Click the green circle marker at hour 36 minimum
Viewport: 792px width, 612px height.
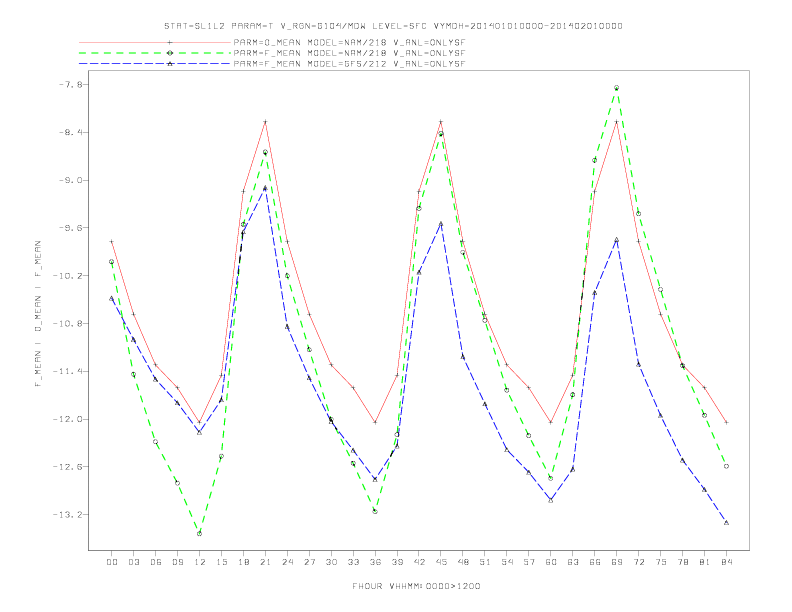pyautogui.click(x=375, y=512)
